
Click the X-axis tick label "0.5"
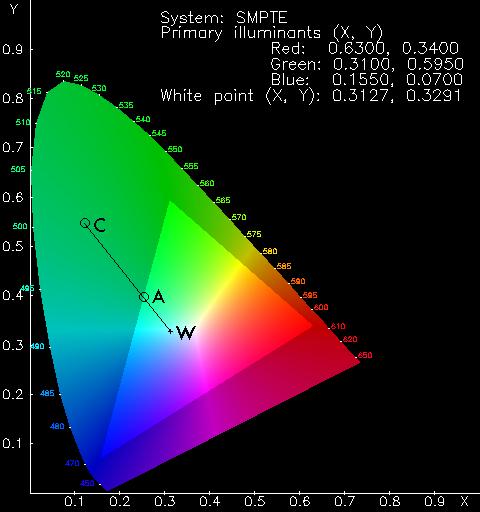point(255,501)
